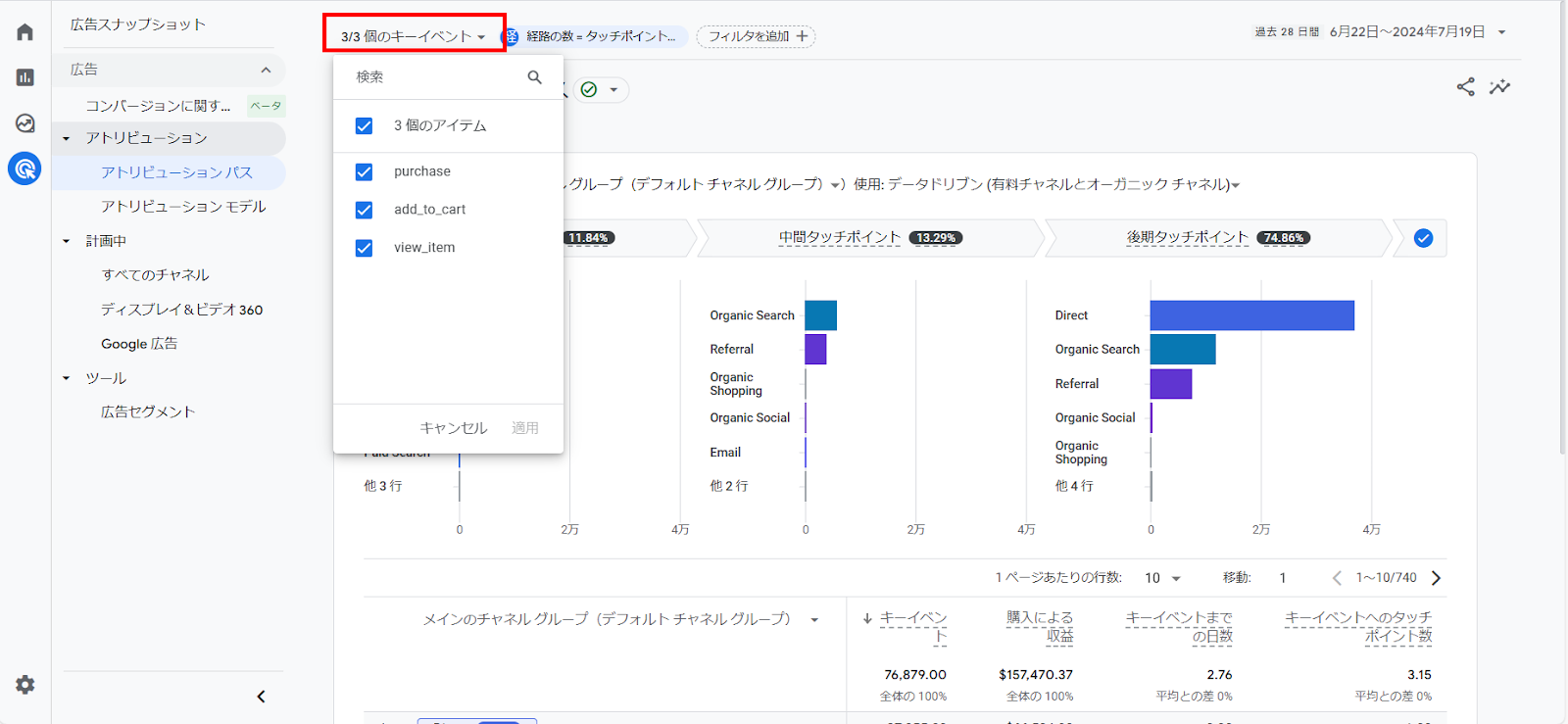
Task: Click the $157,470.37 revenue total
Action: coord(1036,675)
